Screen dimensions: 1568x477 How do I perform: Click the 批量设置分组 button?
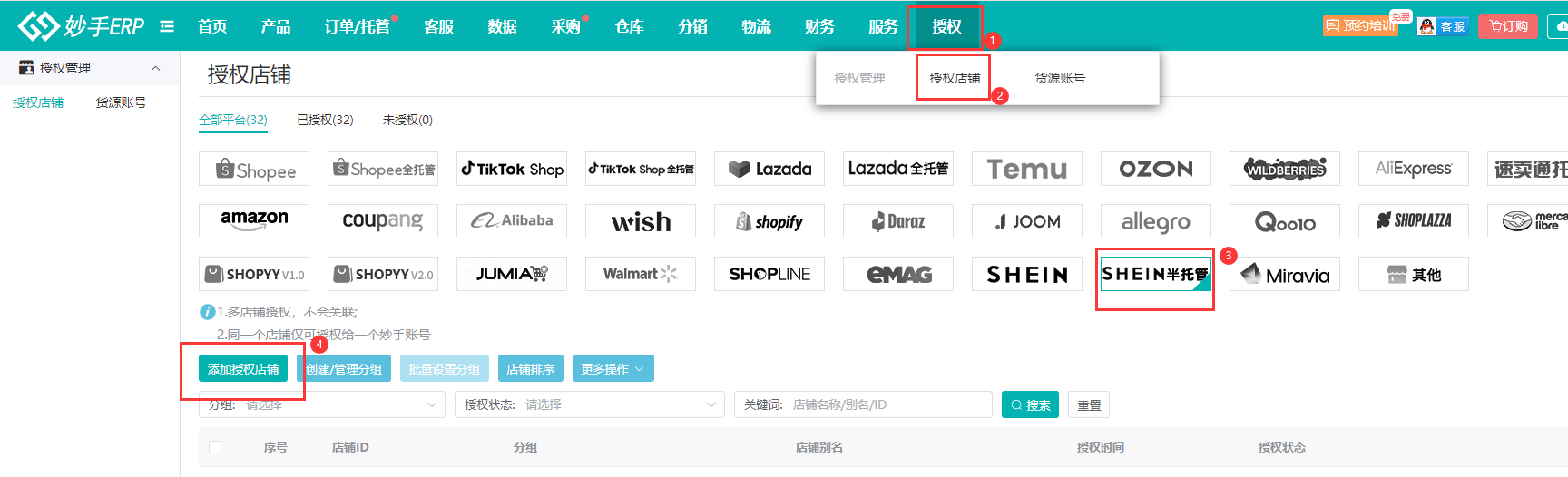tap(445, 368)
